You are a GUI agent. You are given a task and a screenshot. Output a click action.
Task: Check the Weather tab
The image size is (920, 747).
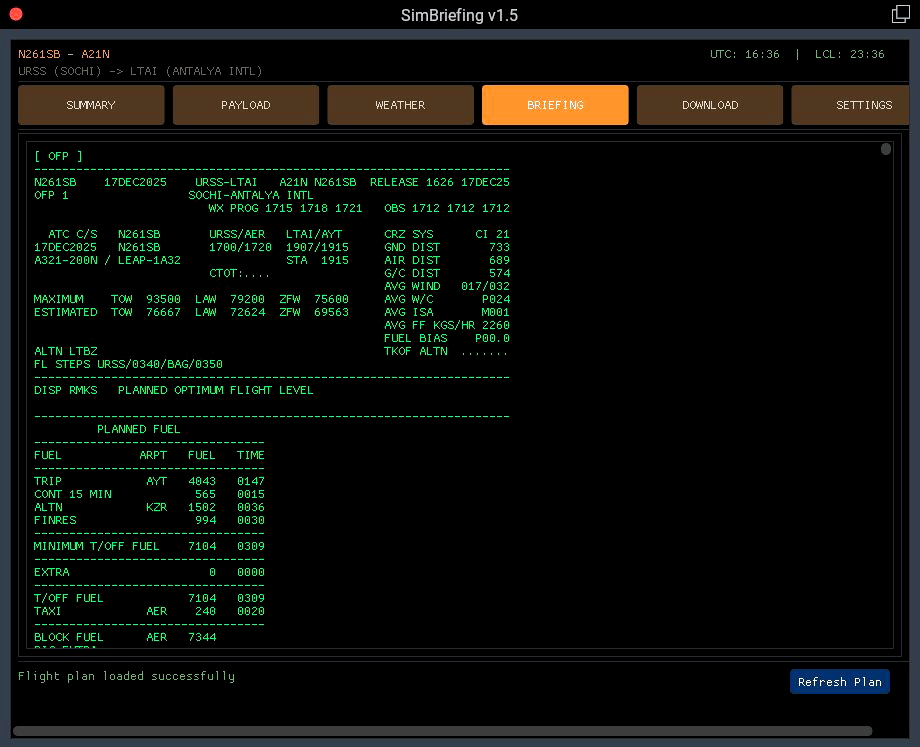coord(400,104)
